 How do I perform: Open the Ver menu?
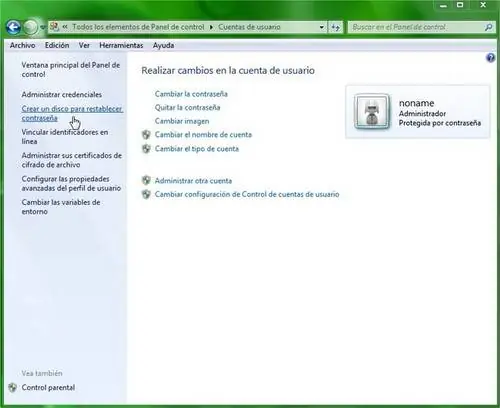click(84, 45)
